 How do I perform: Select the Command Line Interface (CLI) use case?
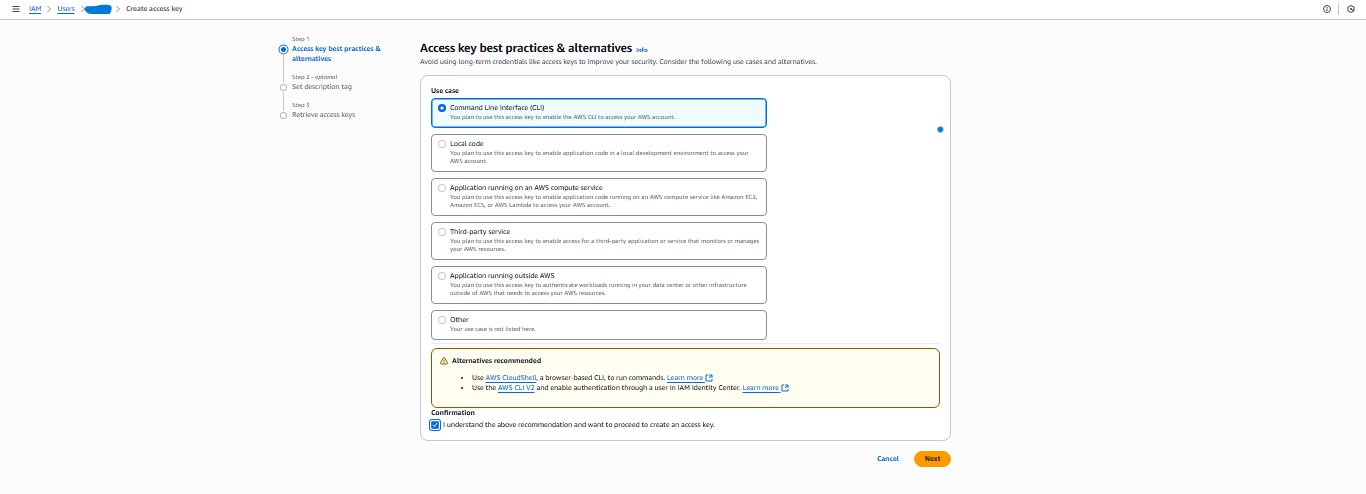coord(599,112)
